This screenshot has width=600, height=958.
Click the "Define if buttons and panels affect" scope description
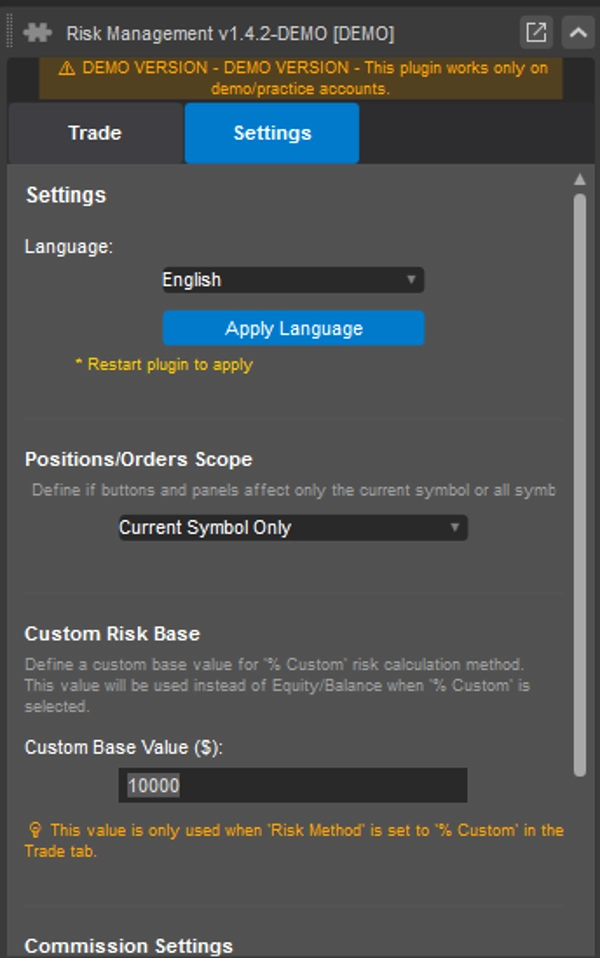[x=293, y=490]
